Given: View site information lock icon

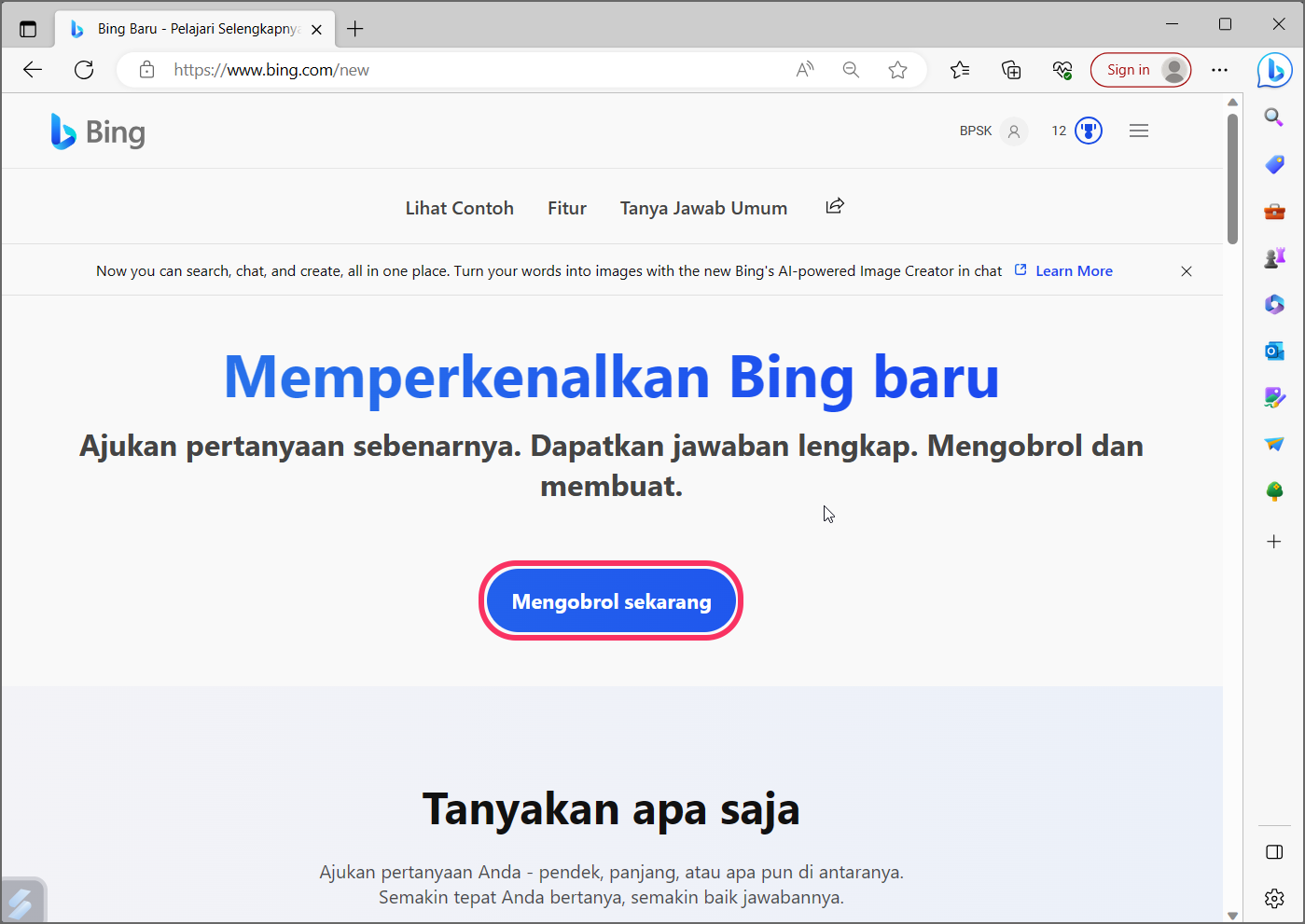Looking at the screenshot, I should tap(146, 70).
